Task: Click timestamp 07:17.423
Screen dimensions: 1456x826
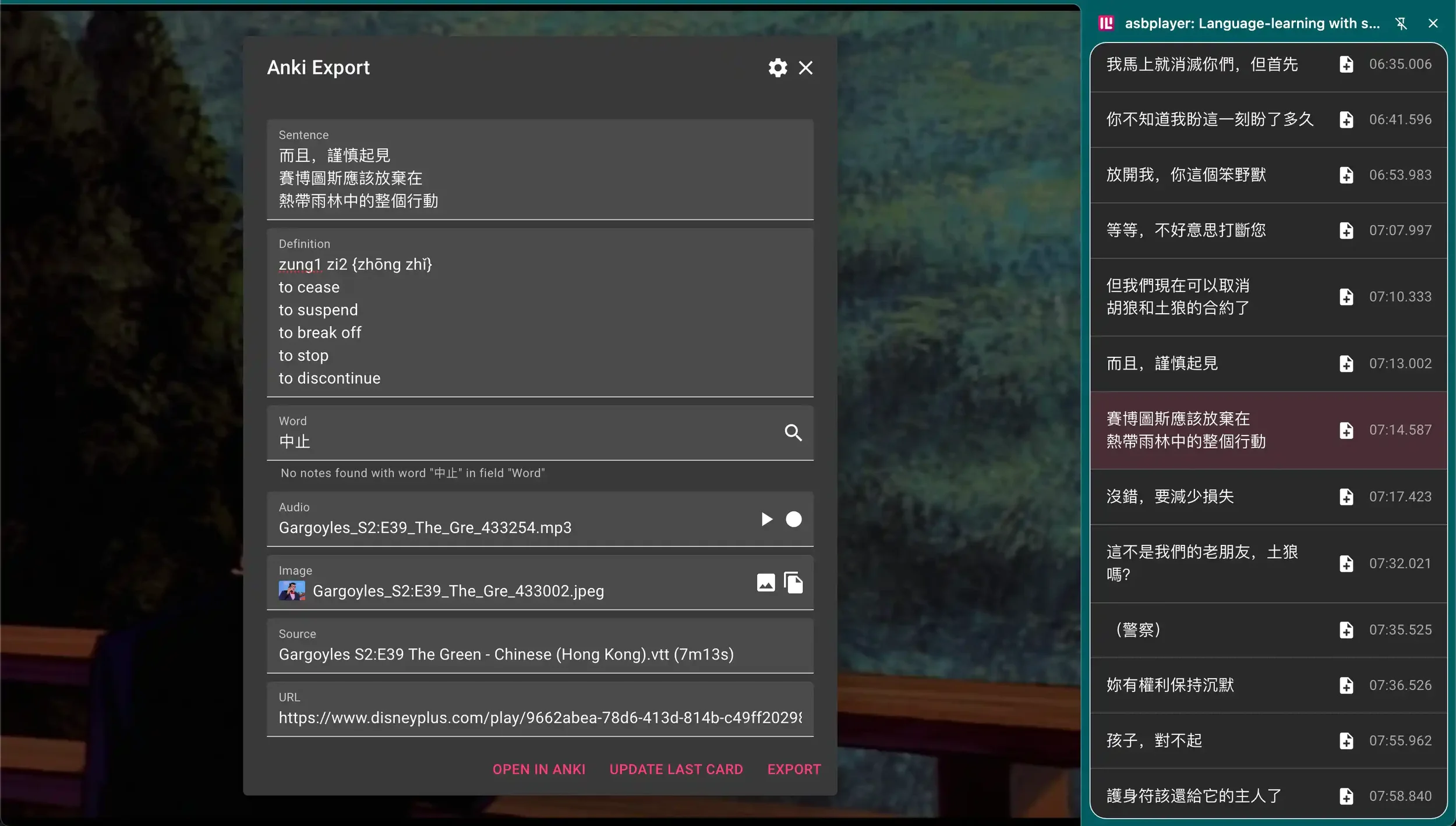Action: point(1400,496)
